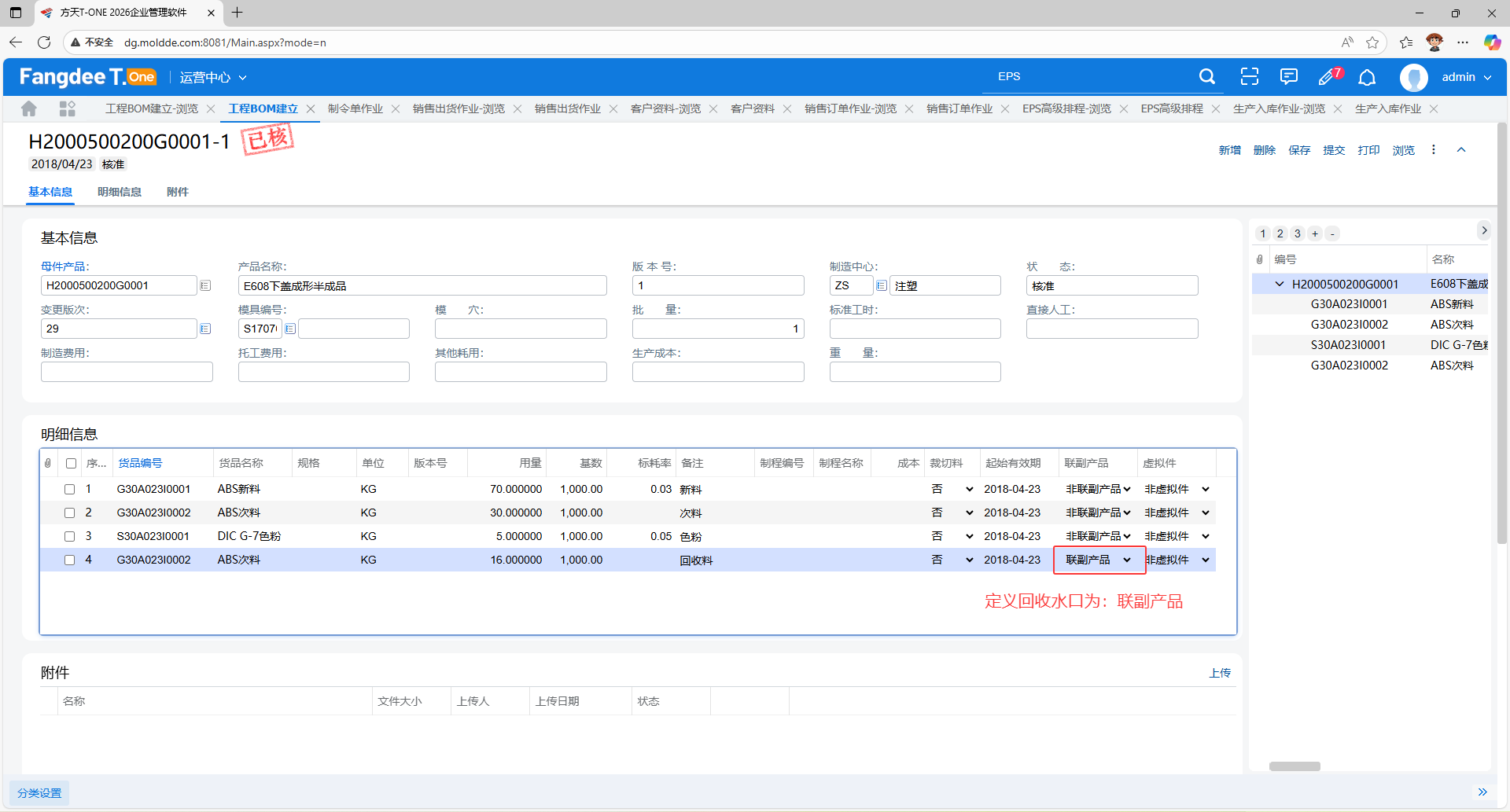This screenshot has width=1510, height=812.
Task: Open the notification bell icon
Action: click(x=1368, y=77)
